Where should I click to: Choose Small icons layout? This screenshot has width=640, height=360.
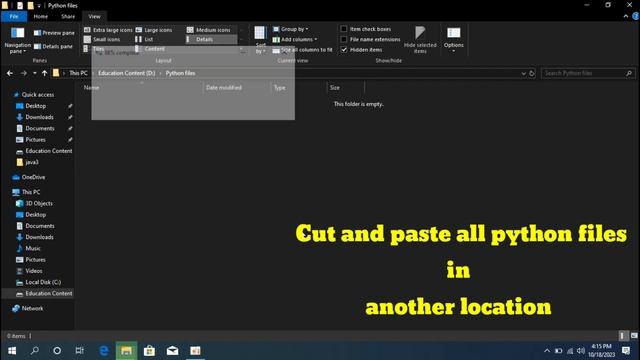(x=102, y=39)
